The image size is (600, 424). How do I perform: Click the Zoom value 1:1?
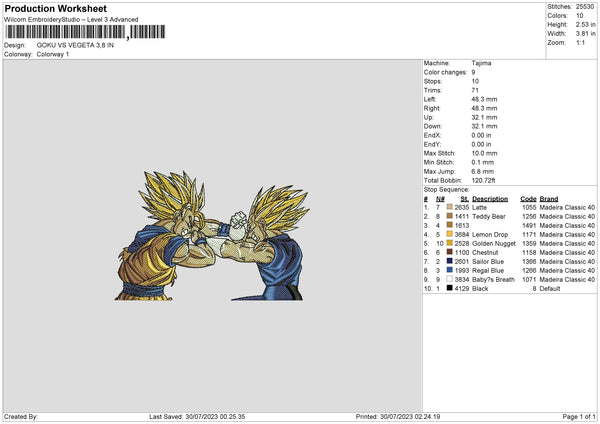(x=580, y=43)
